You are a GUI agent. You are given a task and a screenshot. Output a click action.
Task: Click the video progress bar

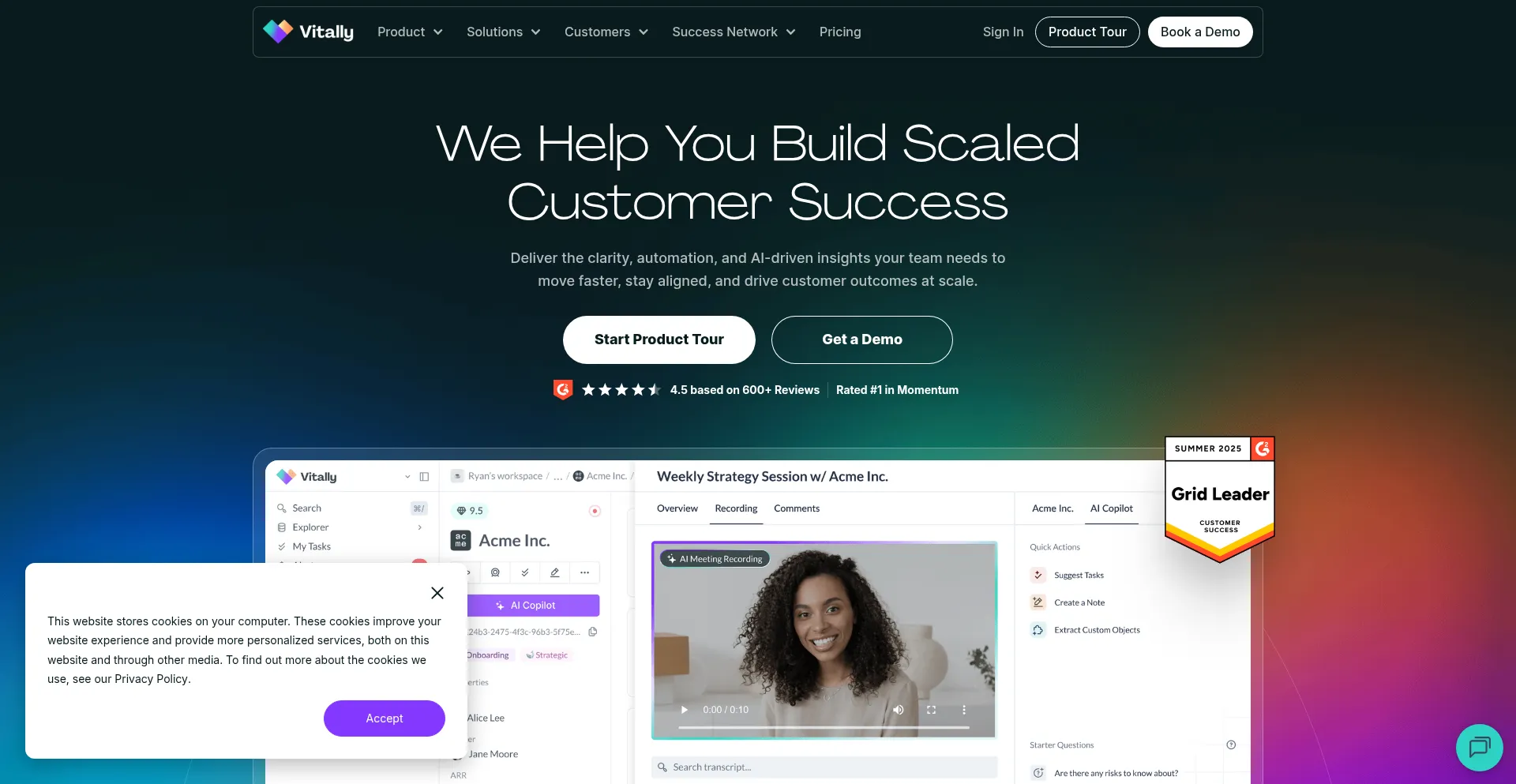(824, 727)
